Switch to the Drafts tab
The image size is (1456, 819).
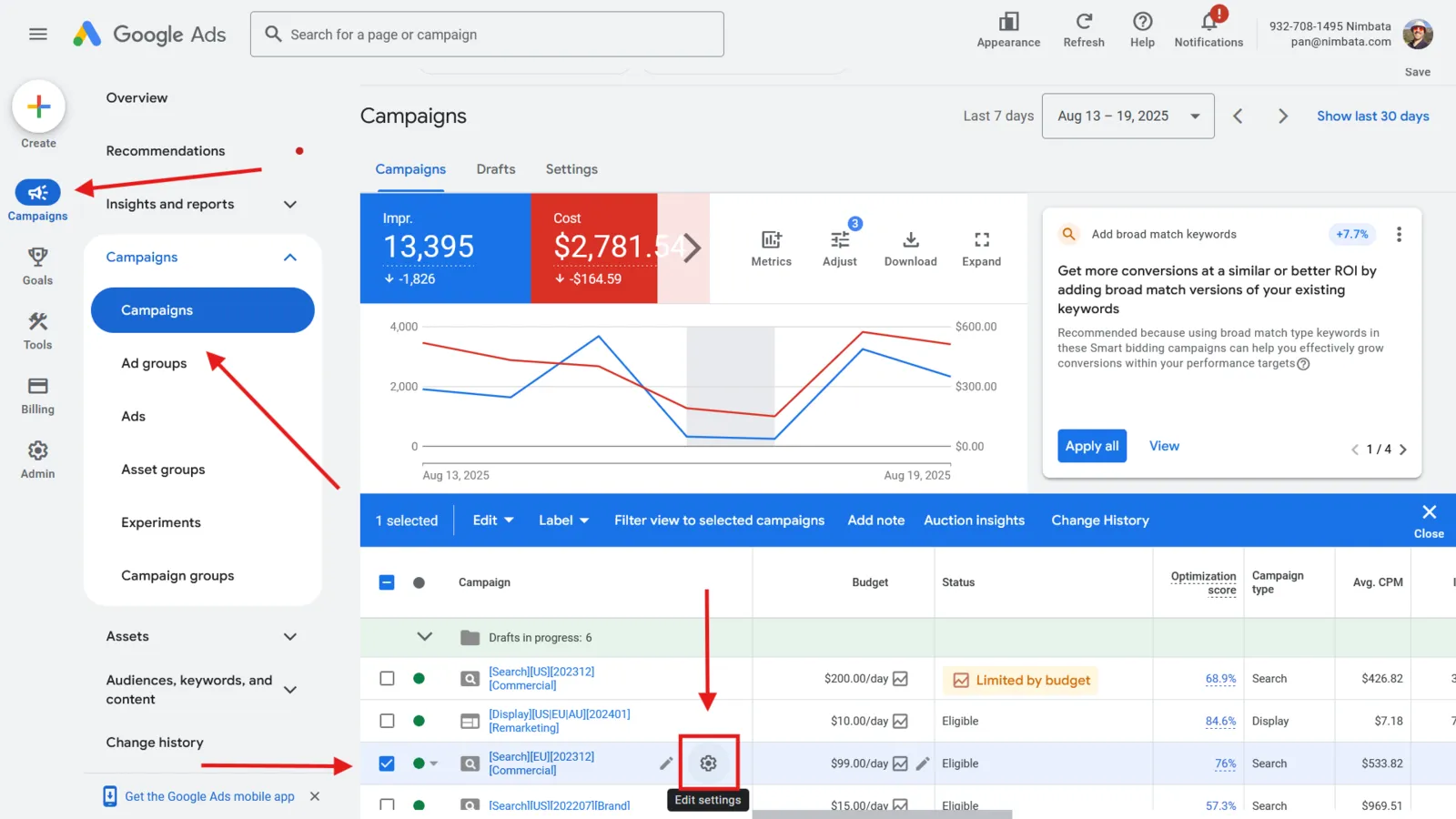[x=496, y=169]
